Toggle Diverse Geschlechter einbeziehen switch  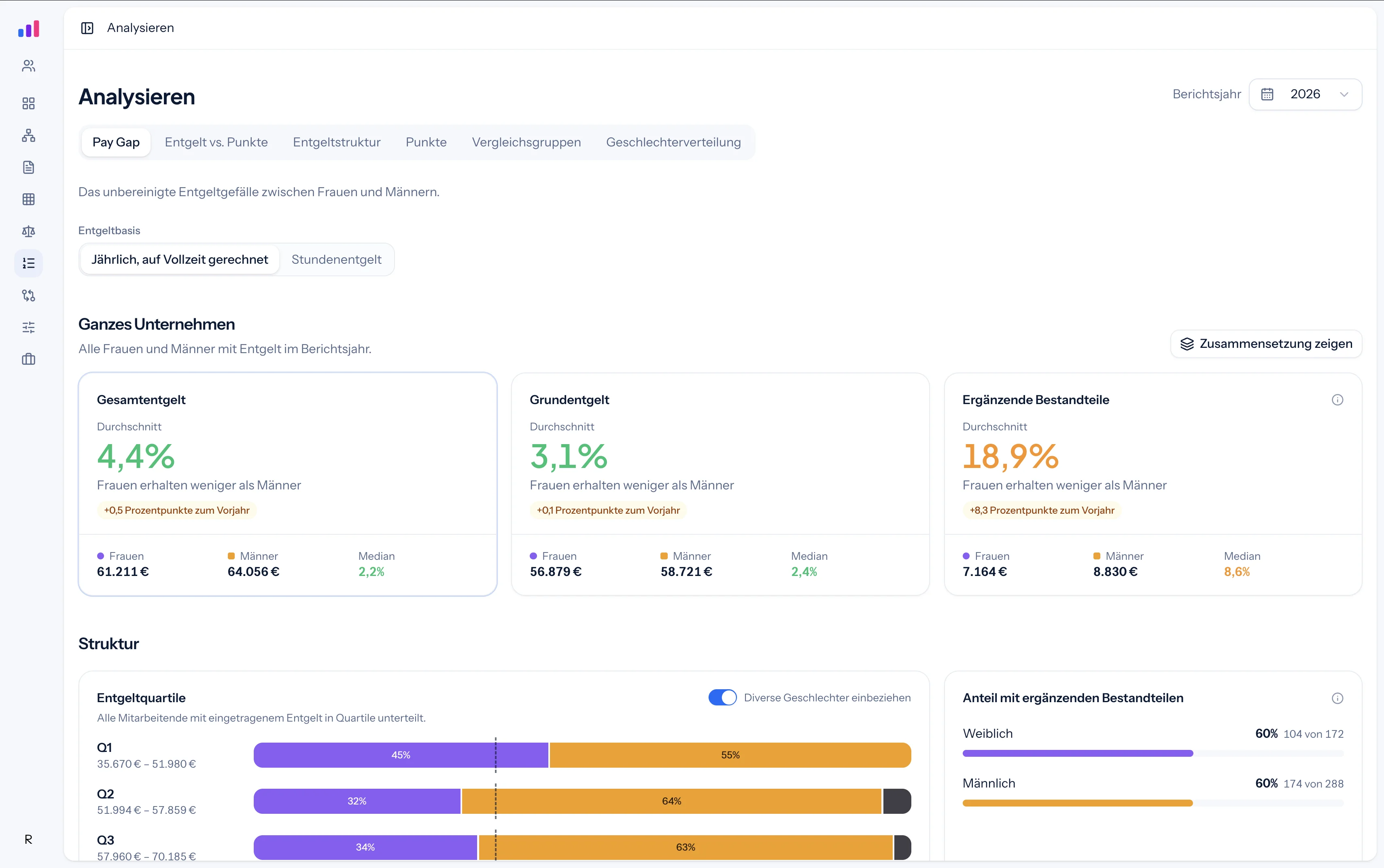click(722, 697)
